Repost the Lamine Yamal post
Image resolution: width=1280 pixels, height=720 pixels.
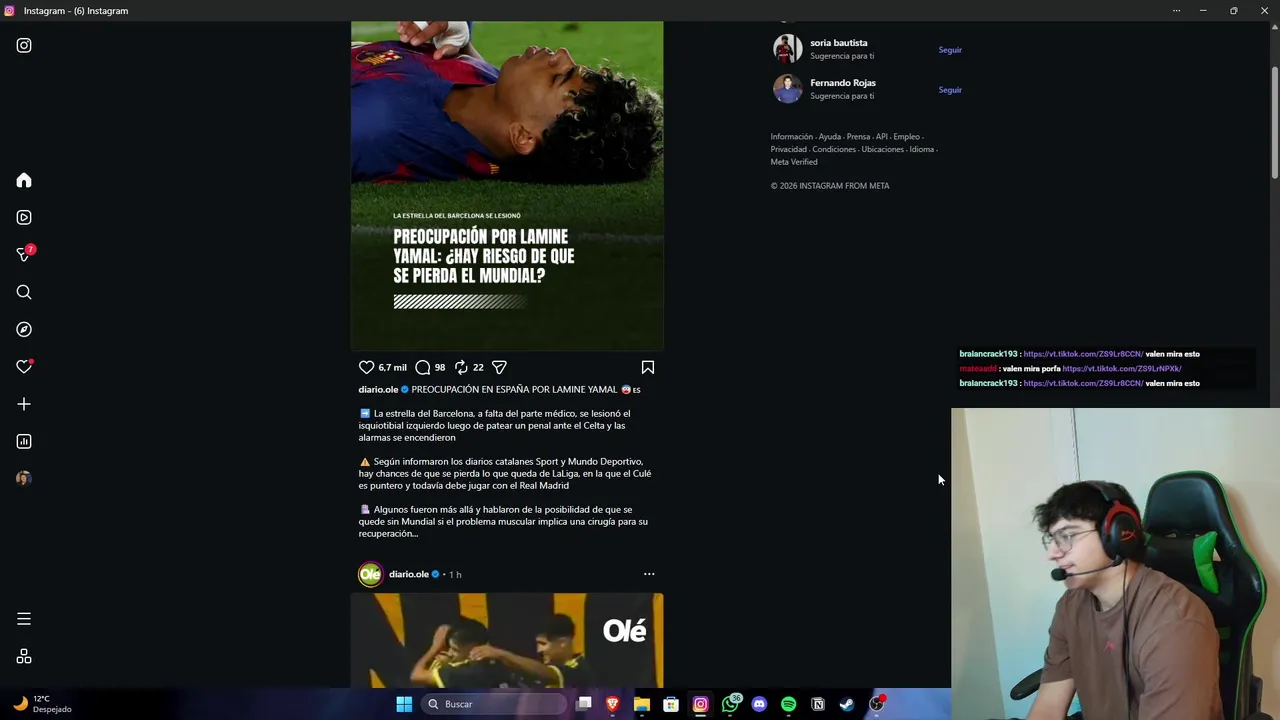click(461, 367)
